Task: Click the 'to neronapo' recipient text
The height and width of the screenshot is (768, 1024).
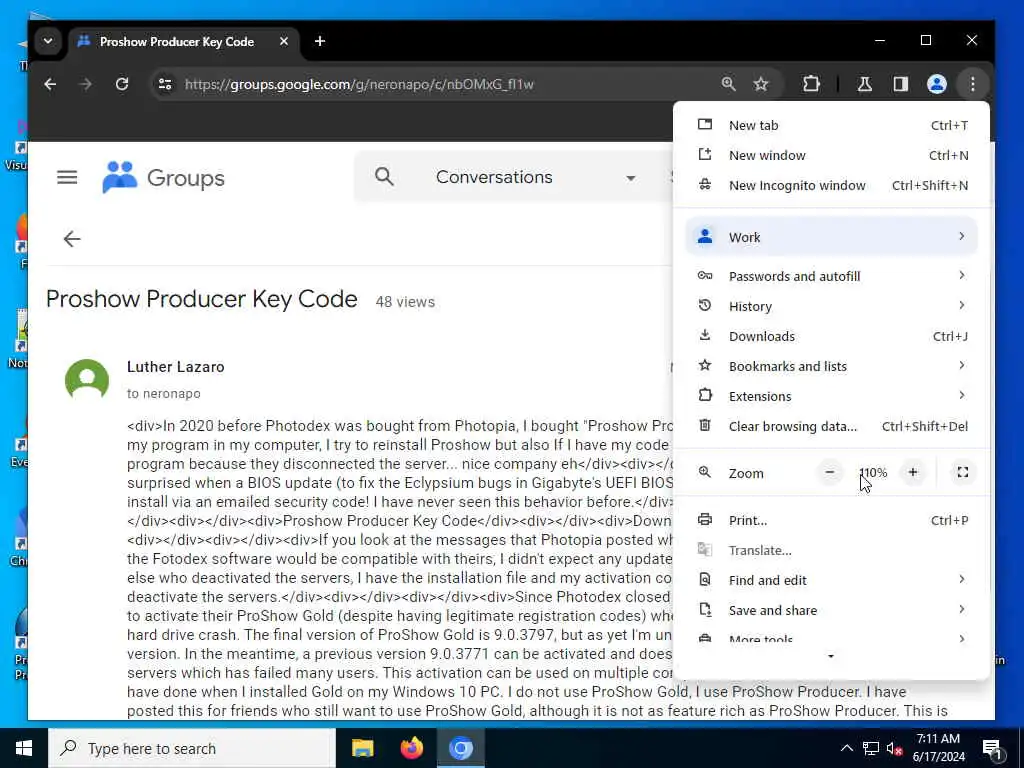Action: (164, 394)
